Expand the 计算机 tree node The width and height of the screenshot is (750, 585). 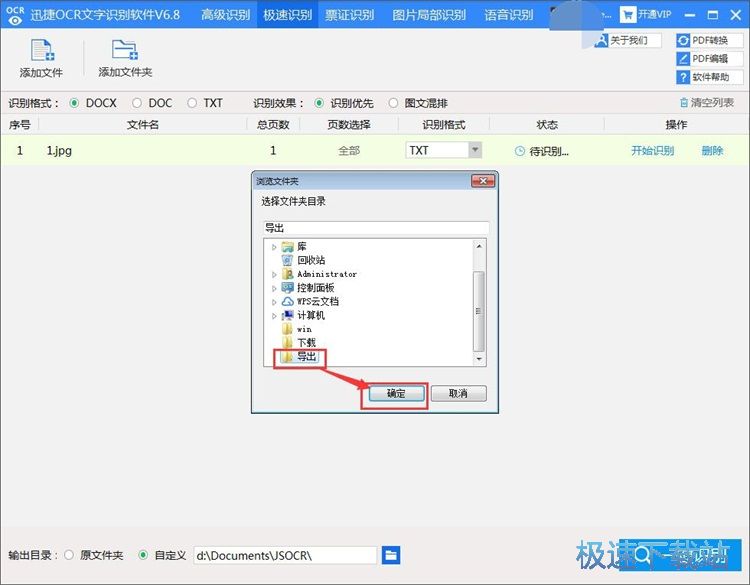pyautogui.click(x=274, y=316)
